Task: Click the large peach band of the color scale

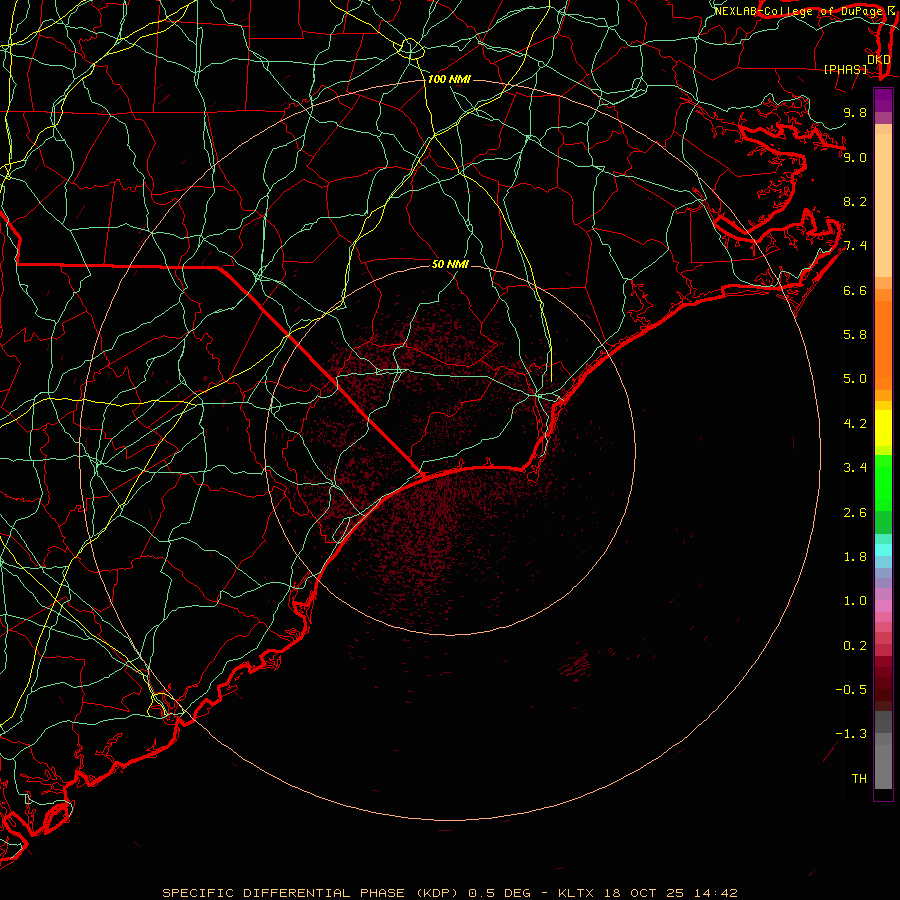Action: (x=883, y=206)
